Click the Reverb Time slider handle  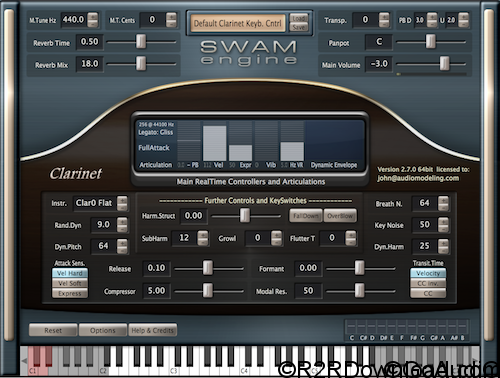tap(141, 42)
